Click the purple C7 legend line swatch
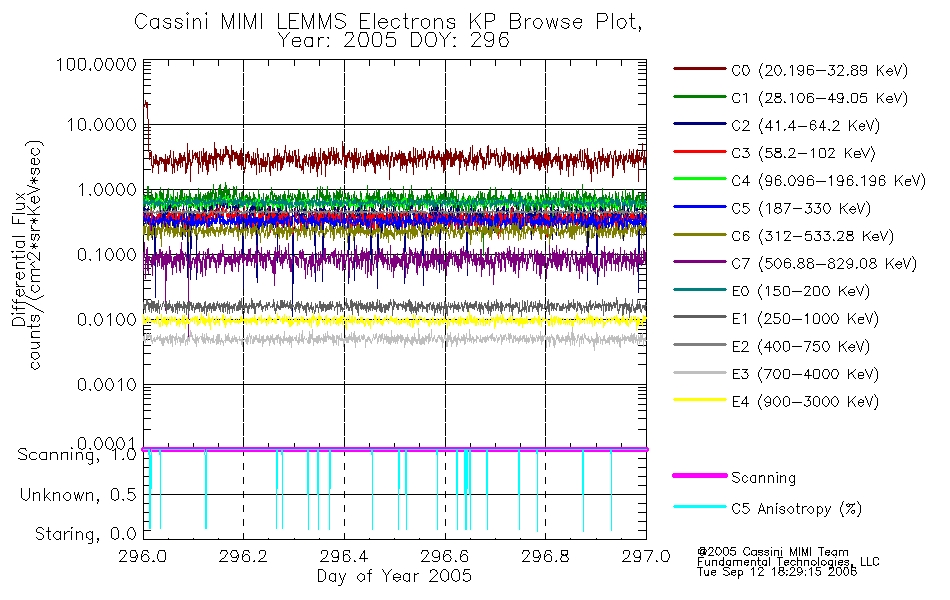The image size is (950, 600). pyautogui.click(x=699, y=262)
